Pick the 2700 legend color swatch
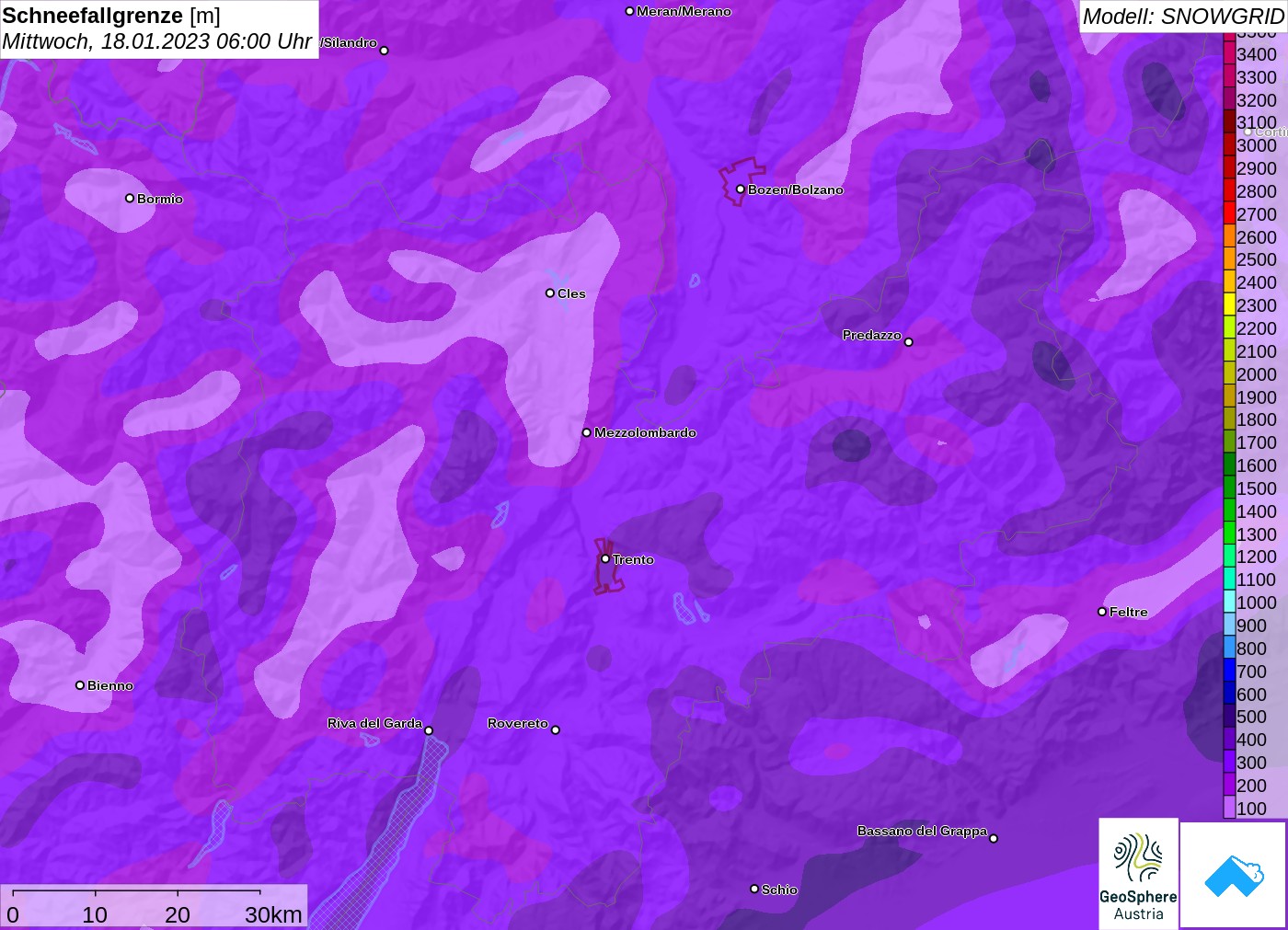This screenshot has width=1288, height=930. click(x=1229, y=214)
